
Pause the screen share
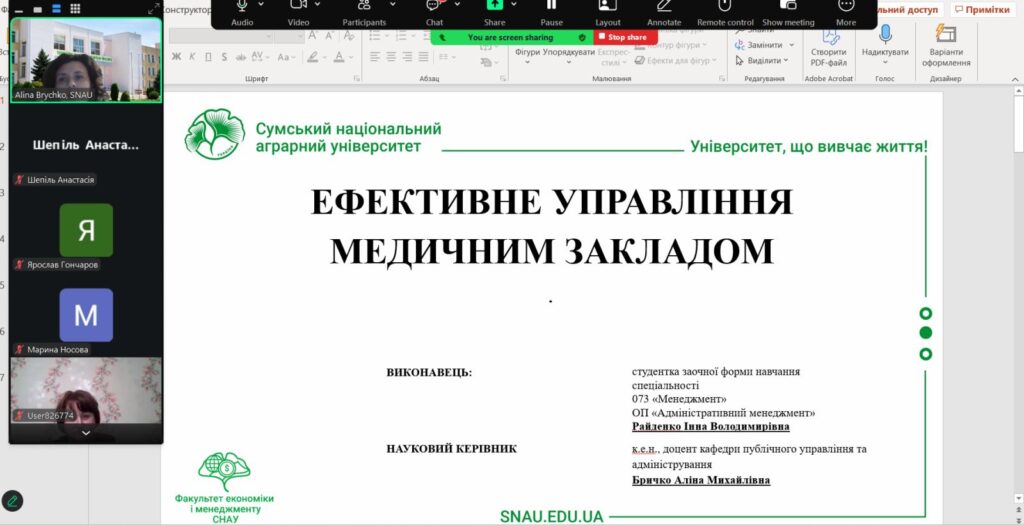coord(551,6)
